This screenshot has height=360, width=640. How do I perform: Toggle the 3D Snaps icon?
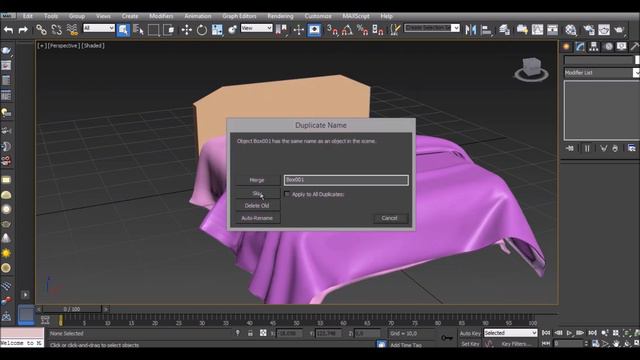tap(332, 30)
